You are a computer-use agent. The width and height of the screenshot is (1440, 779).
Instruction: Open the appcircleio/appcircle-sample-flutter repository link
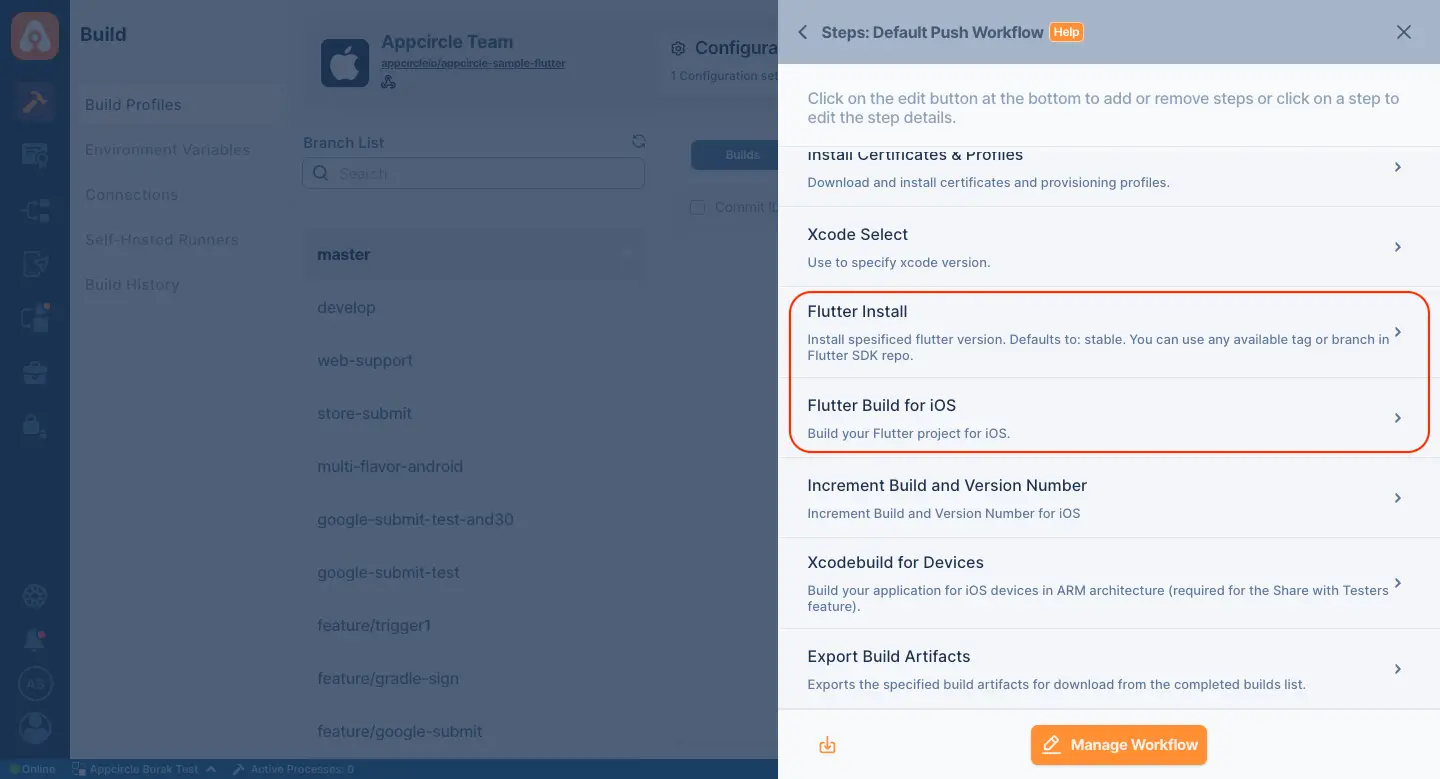pos(473,64)
